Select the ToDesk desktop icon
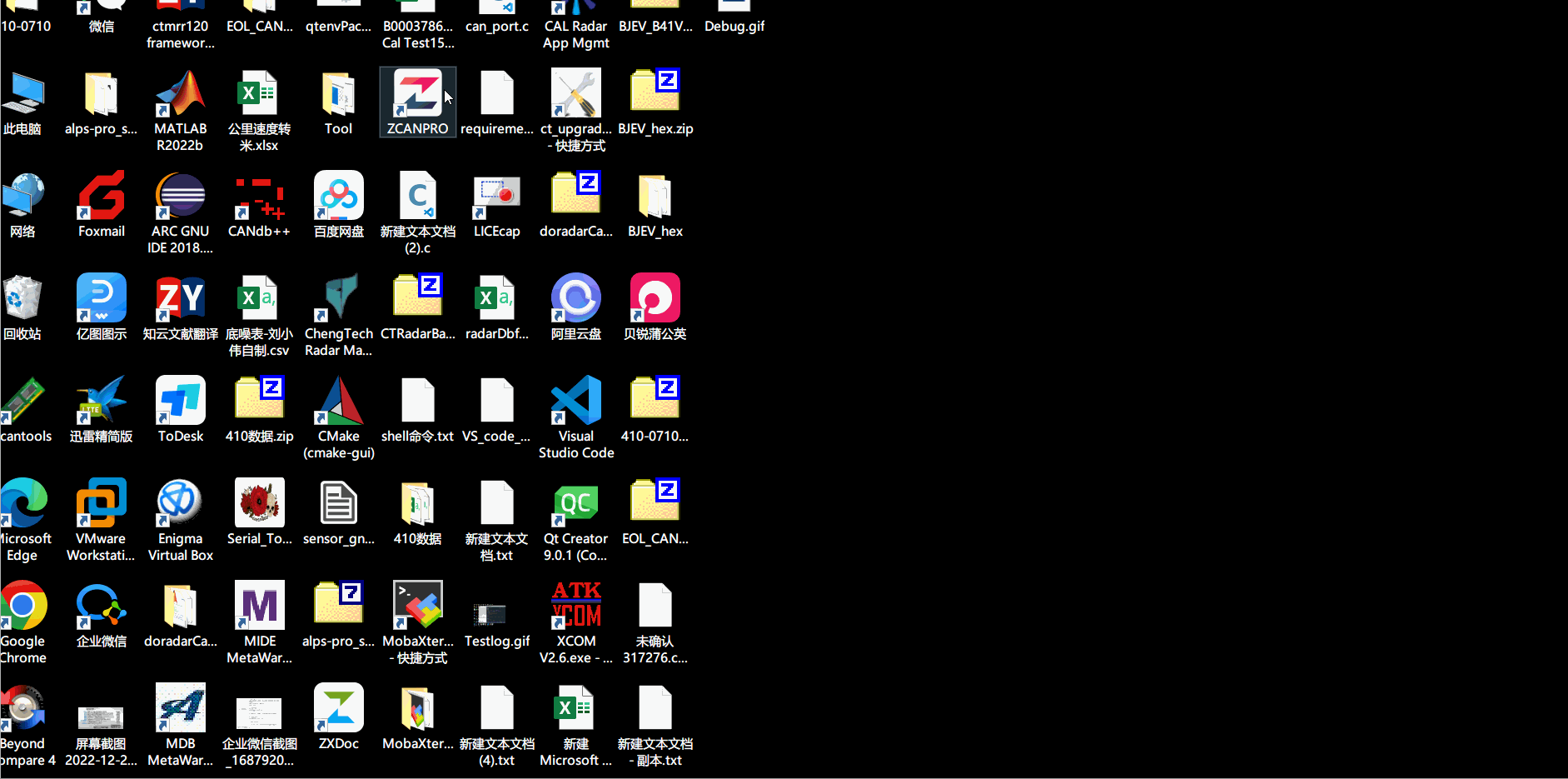This screenshot has height=779, width=1568. 180,402
